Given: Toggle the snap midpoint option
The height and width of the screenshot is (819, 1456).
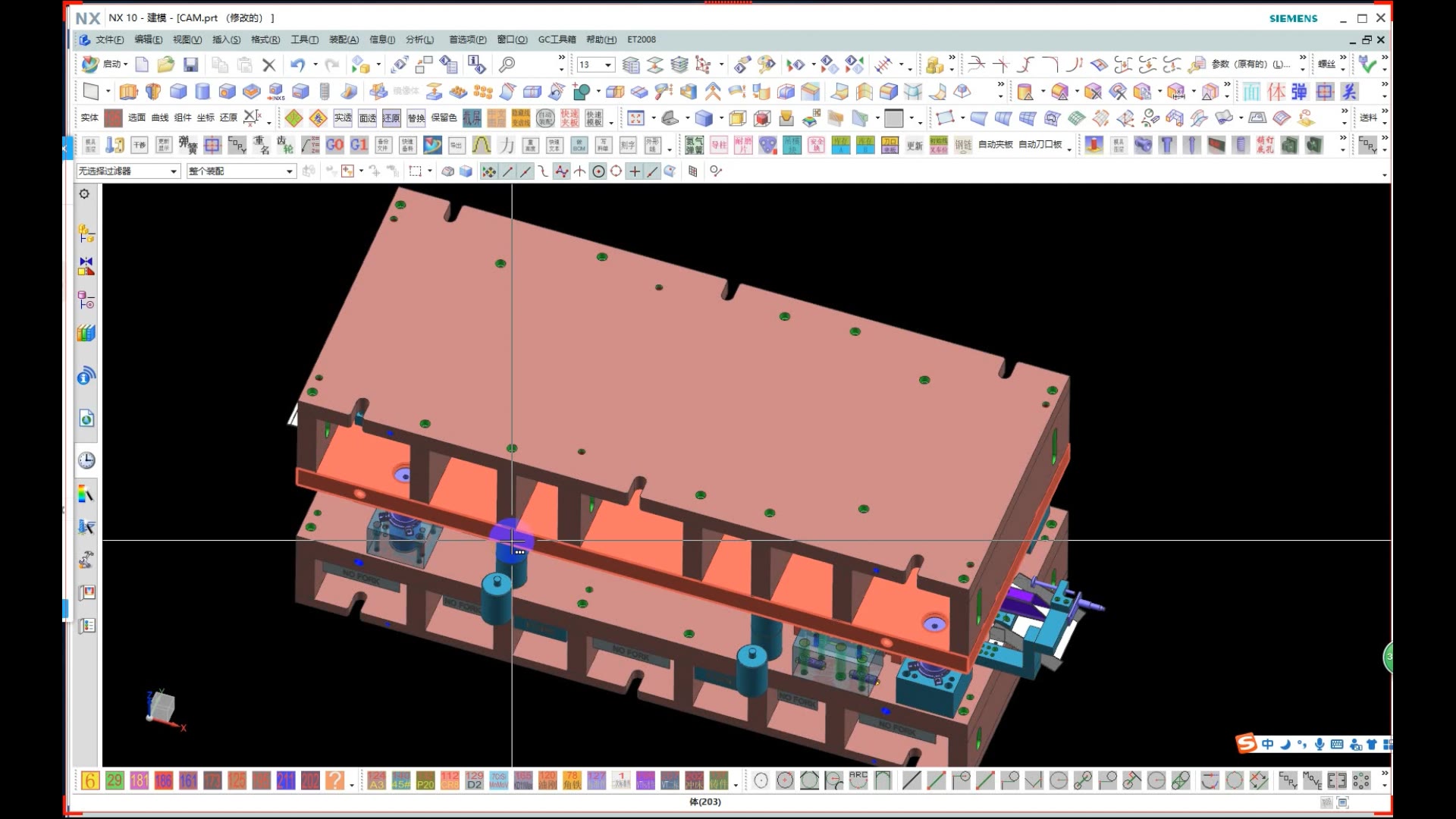Looking at the screenshot, I should (x=525, y=171).
